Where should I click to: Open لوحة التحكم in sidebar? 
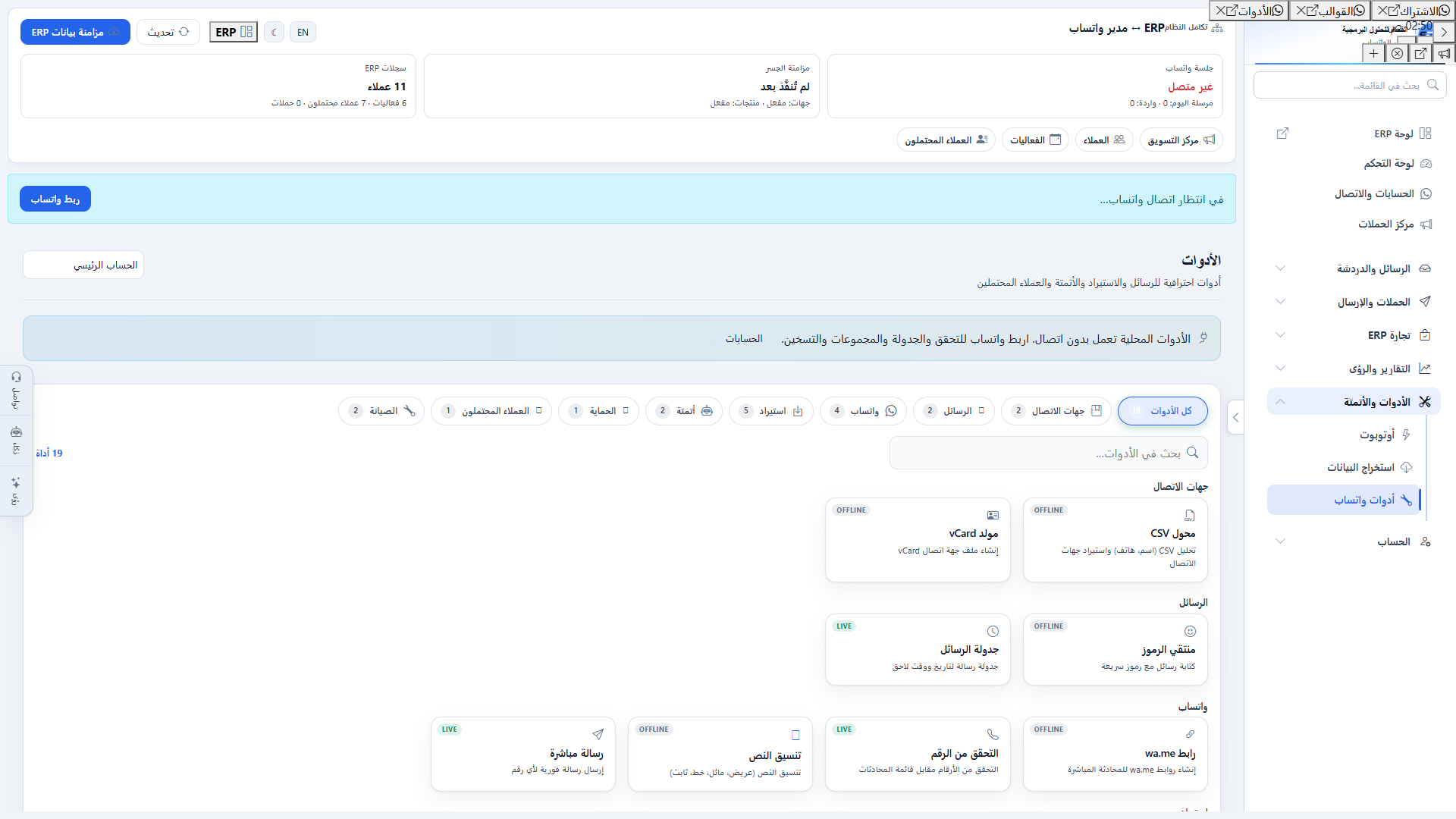[1354, 163]
